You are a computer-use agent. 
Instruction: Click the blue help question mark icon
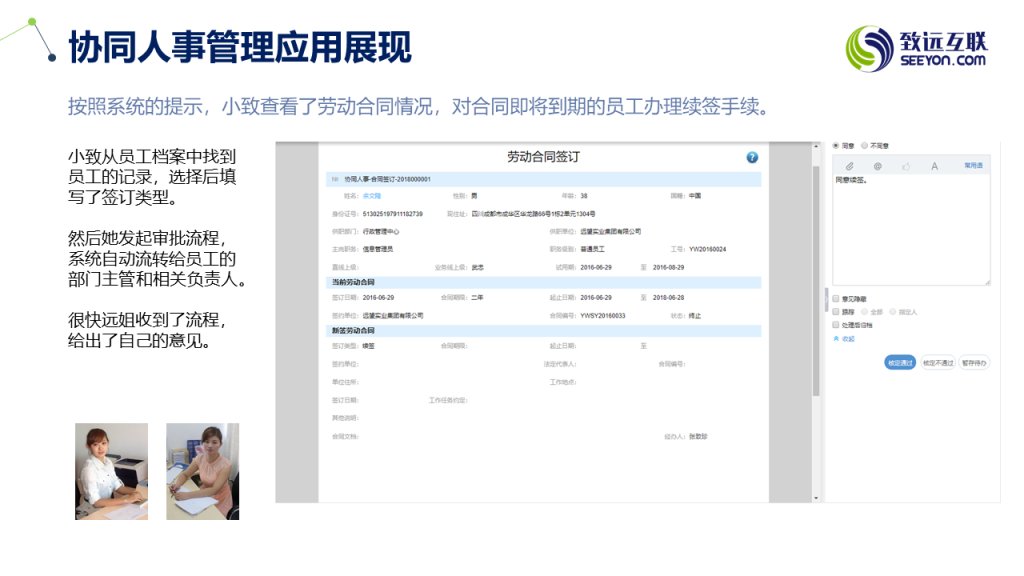(752, 157)
